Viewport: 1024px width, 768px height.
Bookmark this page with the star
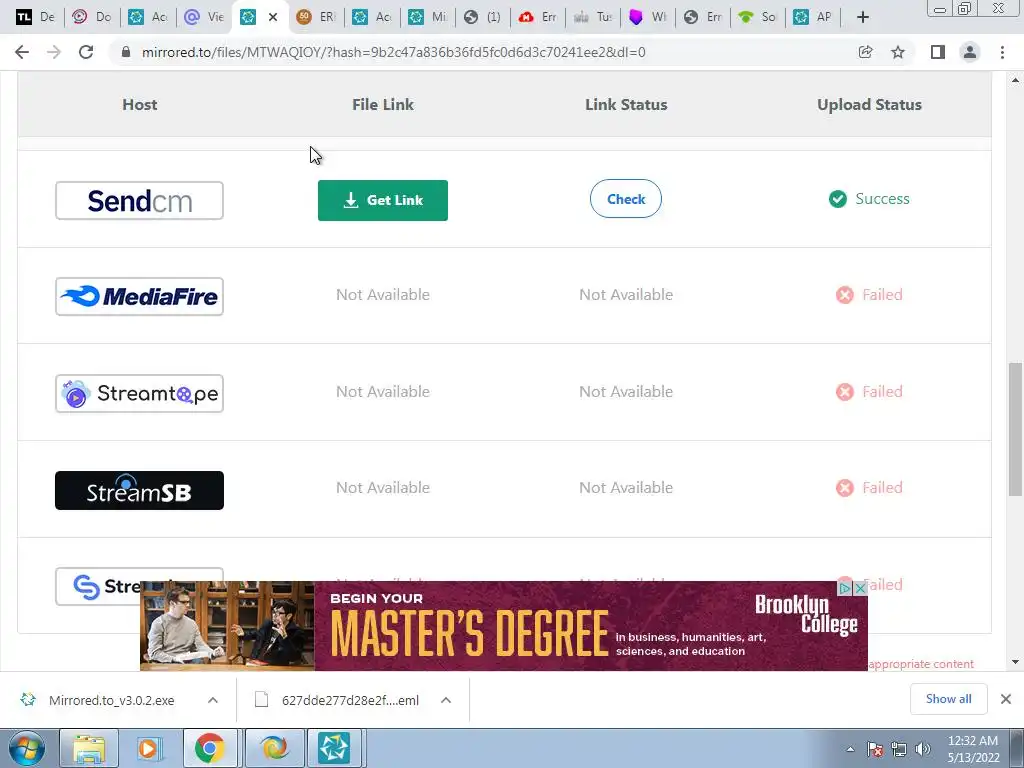click(898, 52)
